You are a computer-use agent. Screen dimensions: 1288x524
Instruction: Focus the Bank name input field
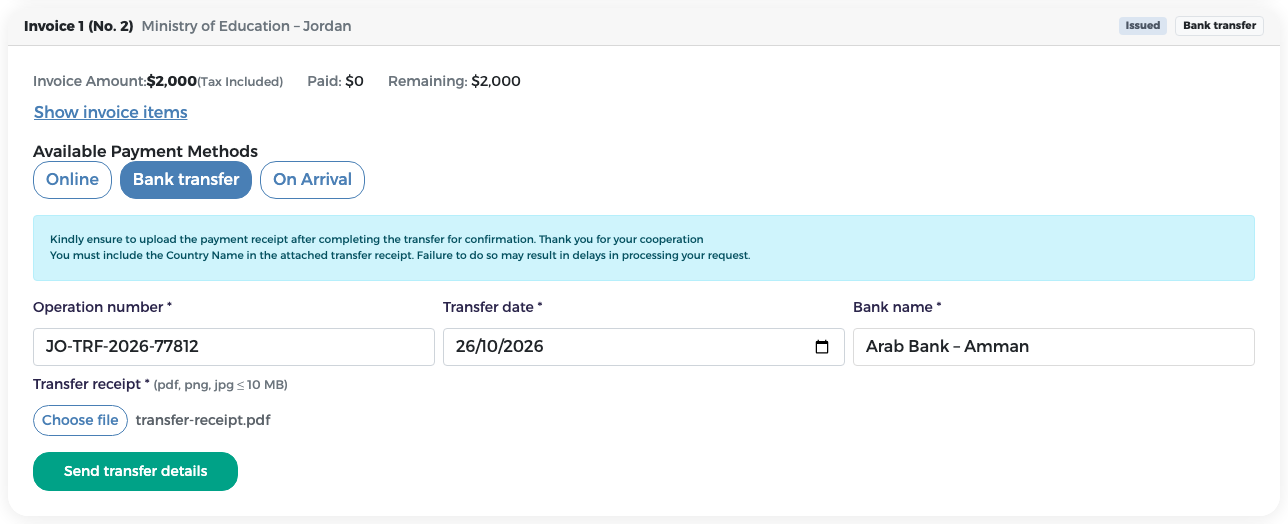click(x=1054, y=347)
